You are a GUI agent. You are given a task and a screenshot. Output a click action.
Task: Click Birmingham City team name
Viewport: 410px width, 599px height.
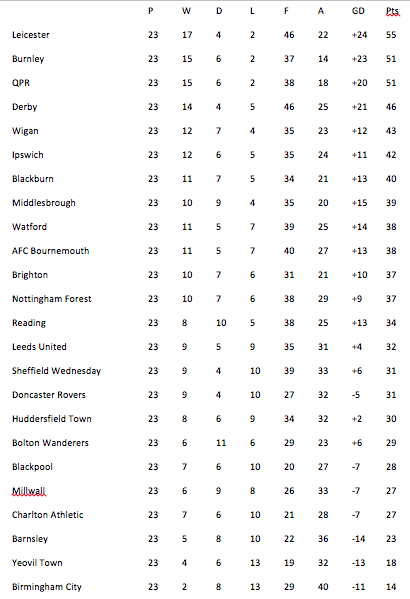pyautogui.click(x=47, y=587)
